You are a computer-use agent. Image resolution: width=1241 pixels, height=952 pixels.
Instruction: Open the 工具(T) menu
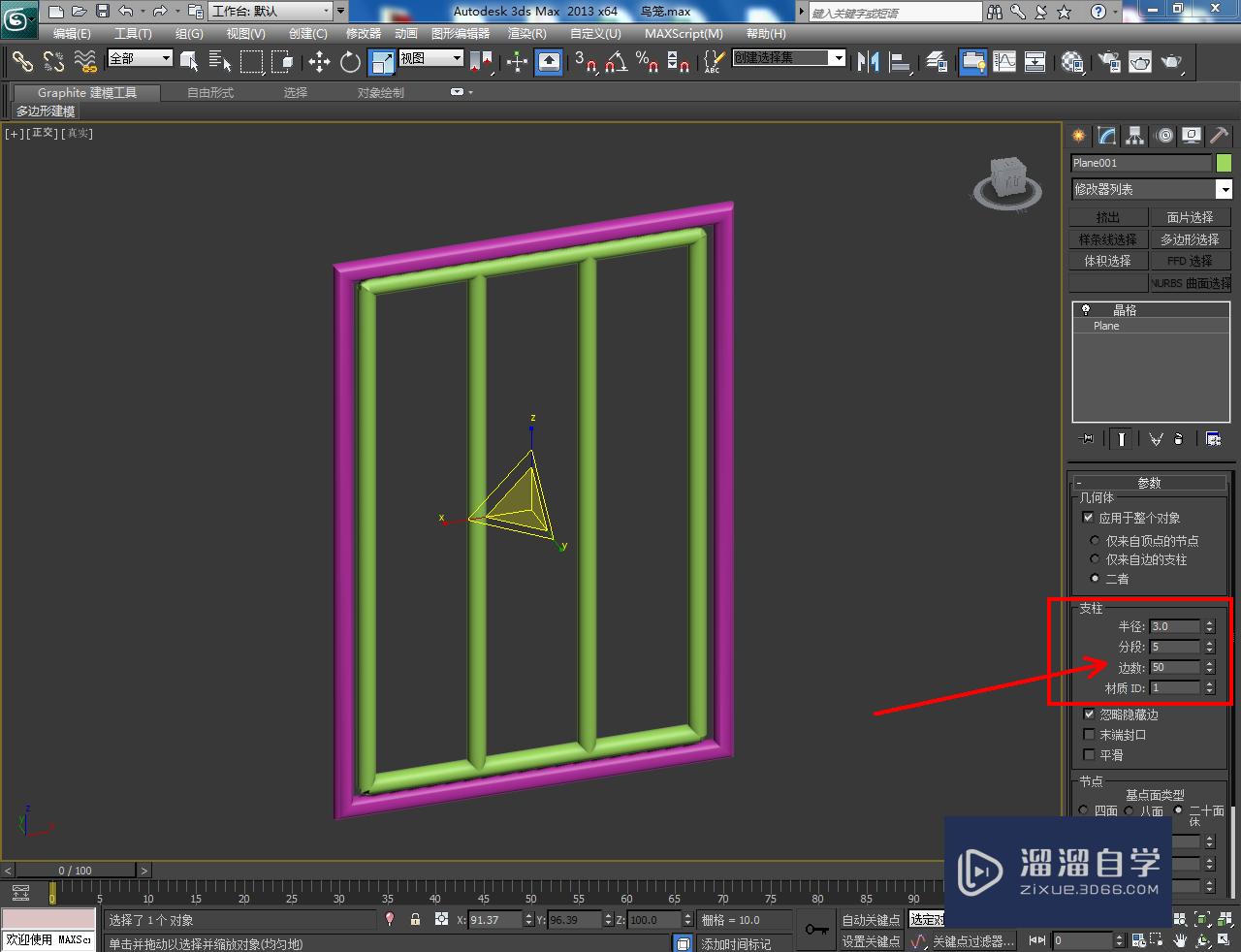pyautogui.click(x=133, y=33)
